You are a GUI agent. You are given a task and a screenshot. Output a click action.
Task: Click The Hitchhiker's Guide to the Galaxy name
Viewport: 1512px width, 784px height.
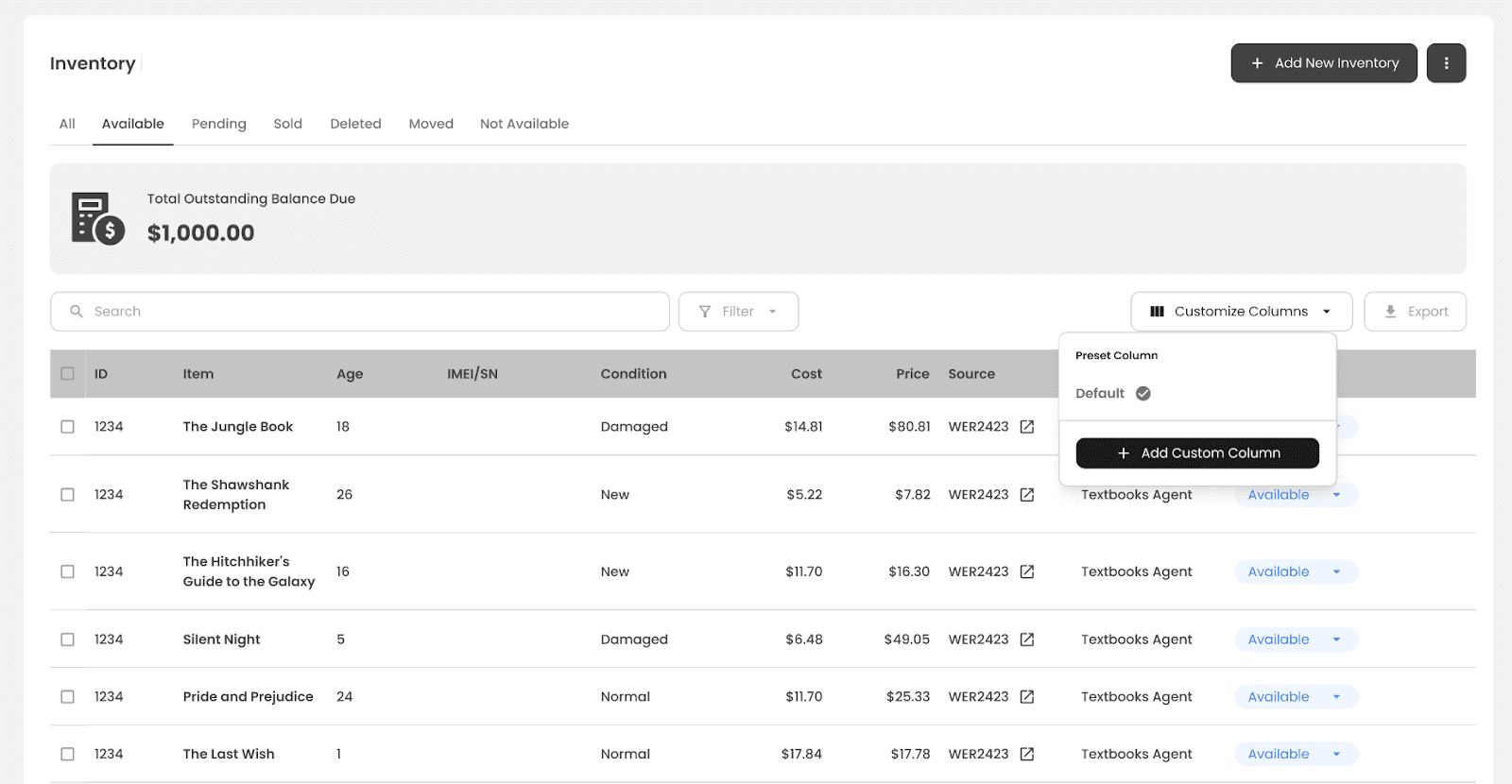pos(249,571)
